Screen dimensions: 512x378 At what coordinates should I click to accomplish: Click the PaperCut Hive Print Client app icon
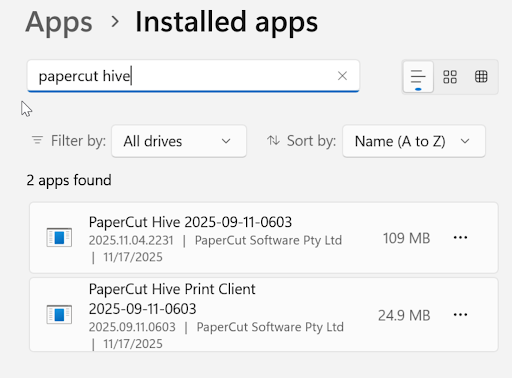[x=59, y=314]
